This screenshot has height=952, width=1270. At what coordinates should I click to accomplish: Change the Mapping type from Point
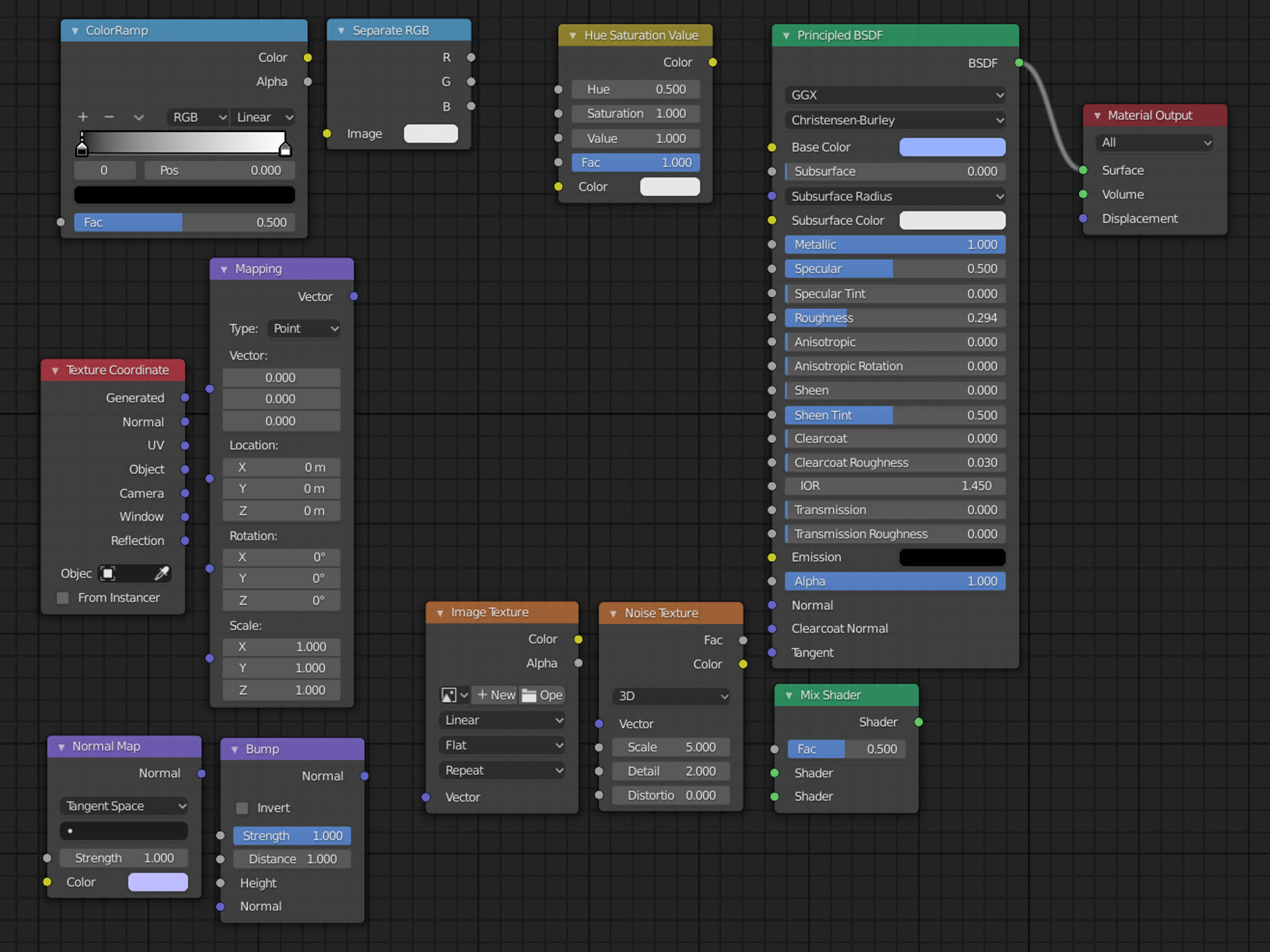(304, 328)
